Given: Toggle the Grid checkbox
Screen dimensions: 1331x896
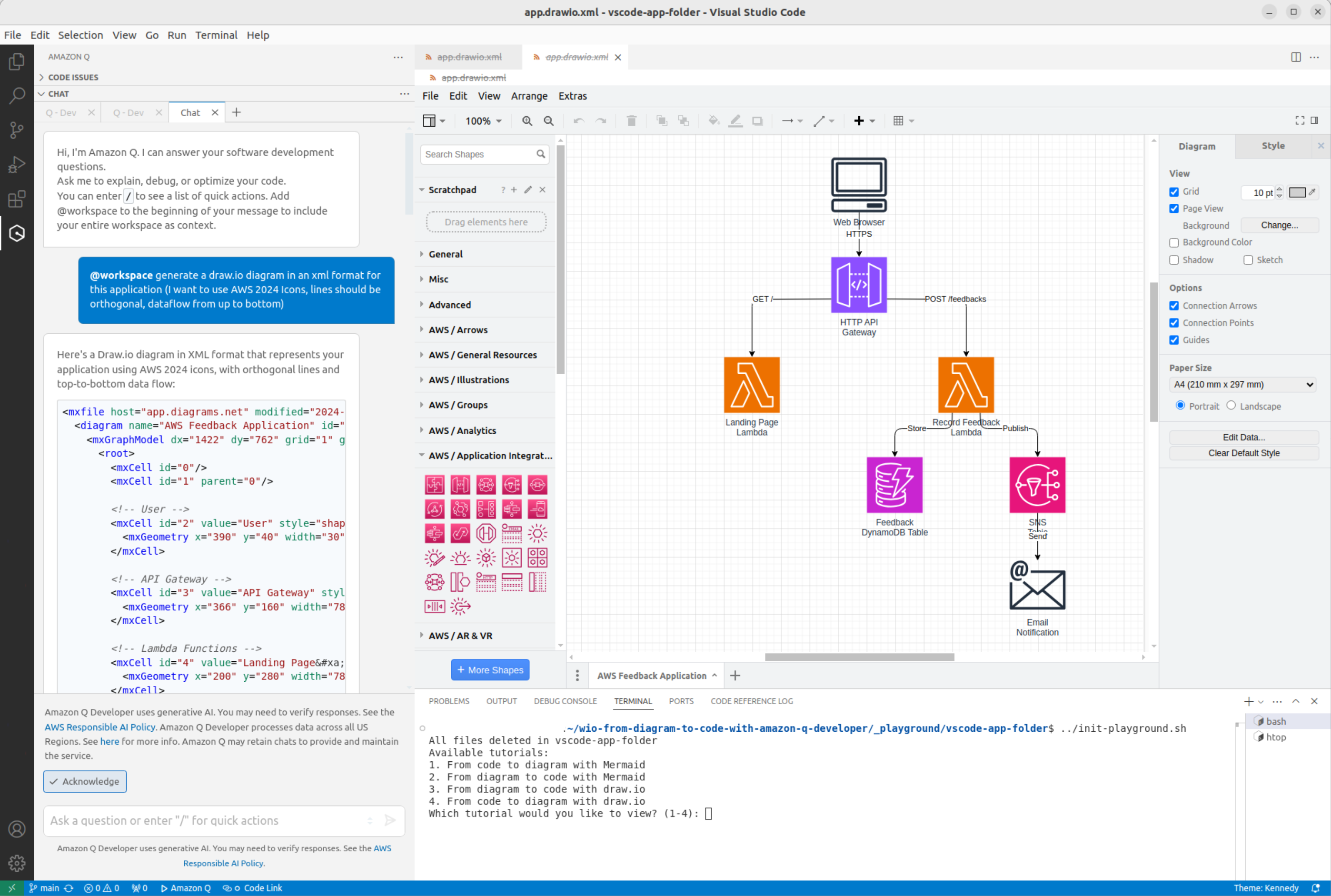Looking at the screenshot, I should coord(1174,191).
